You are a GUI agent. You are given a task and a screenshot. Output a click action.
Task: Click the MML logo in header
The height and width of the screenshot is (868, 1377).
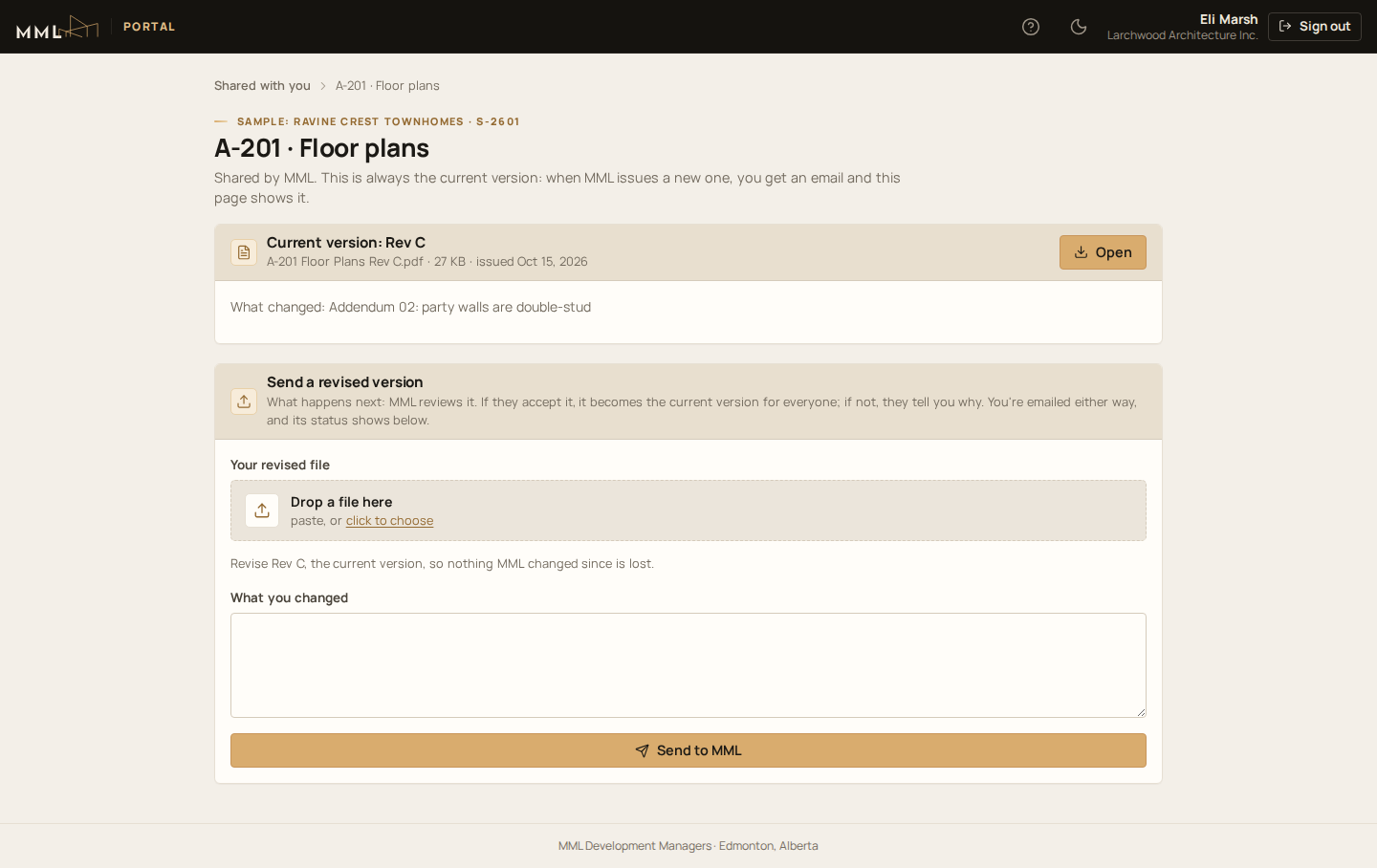(57, 27)
